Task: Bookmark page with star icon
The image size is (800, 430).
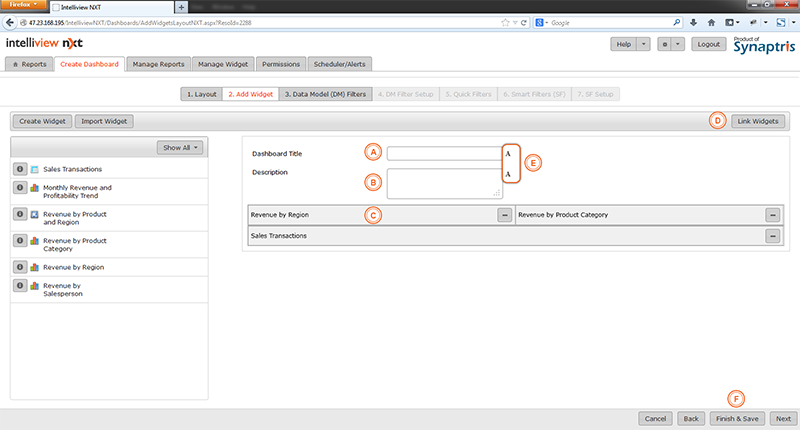Action: pos(505,22)
